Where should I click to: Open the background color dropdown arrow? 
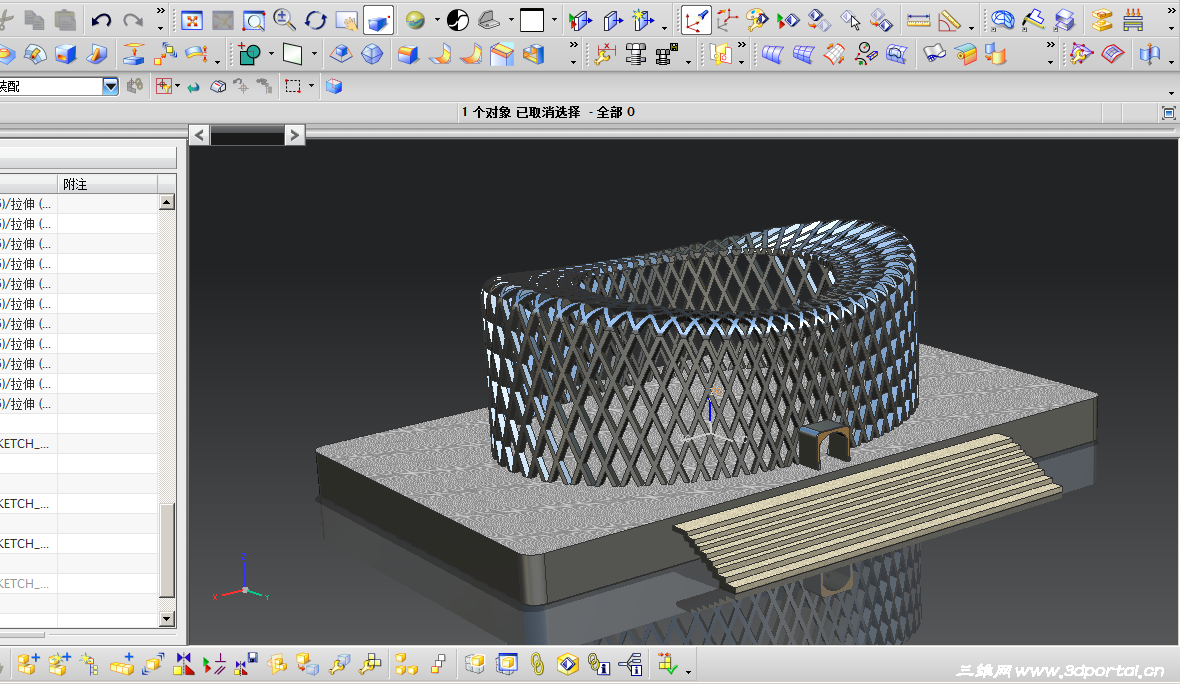555,20
